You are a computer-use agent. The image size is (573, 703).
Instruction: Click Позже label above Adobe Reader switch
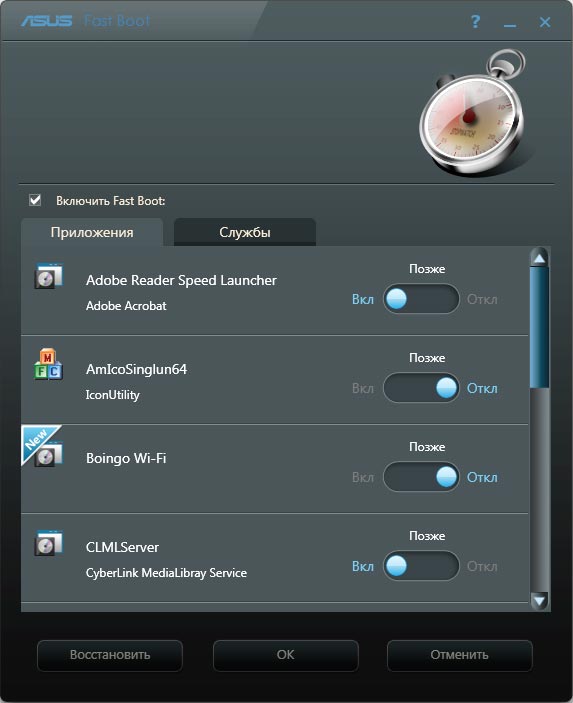pos(427,269)
